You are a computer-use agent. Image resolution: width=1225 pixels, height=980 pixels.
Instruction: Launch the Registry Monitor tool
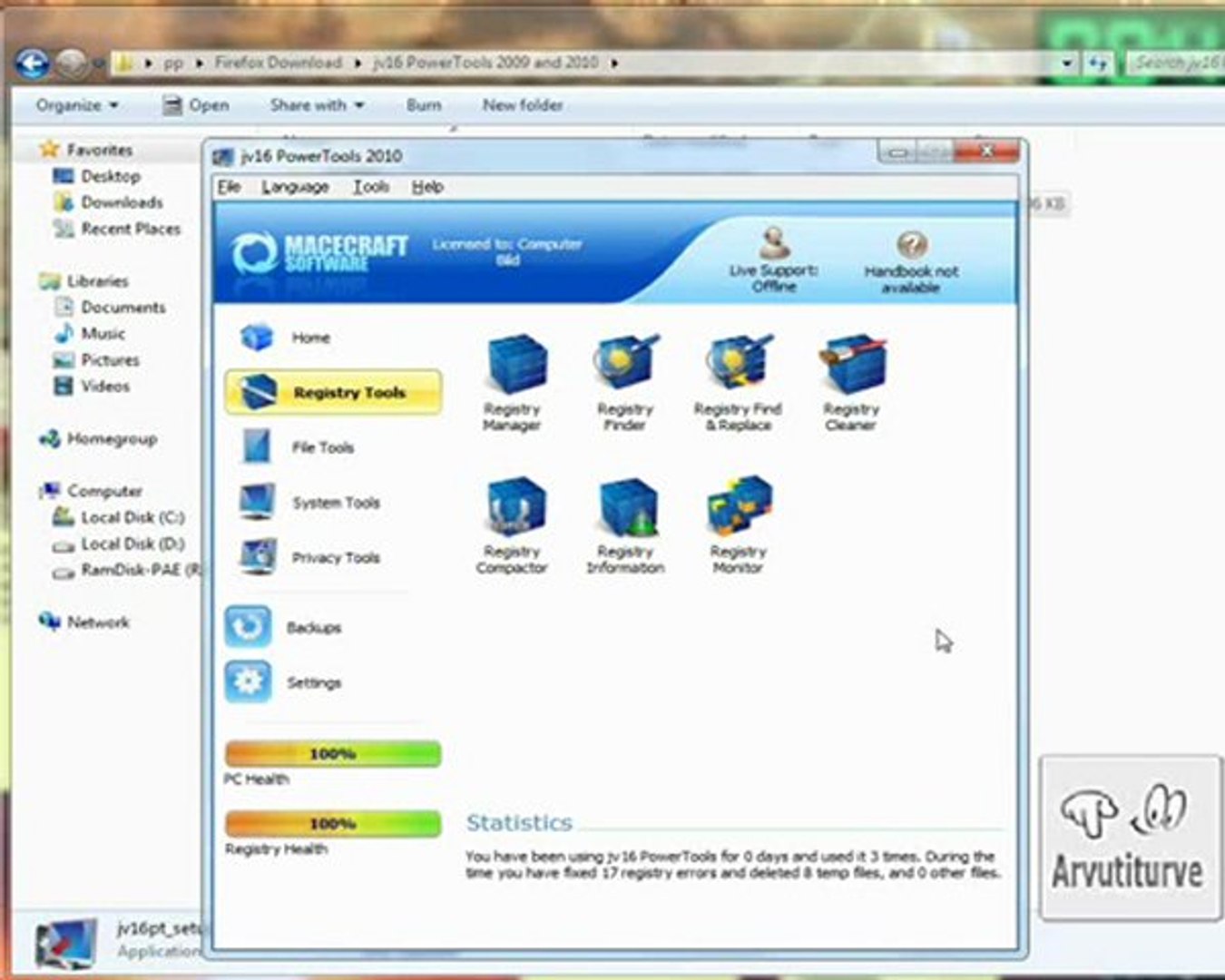click(739, 525)
